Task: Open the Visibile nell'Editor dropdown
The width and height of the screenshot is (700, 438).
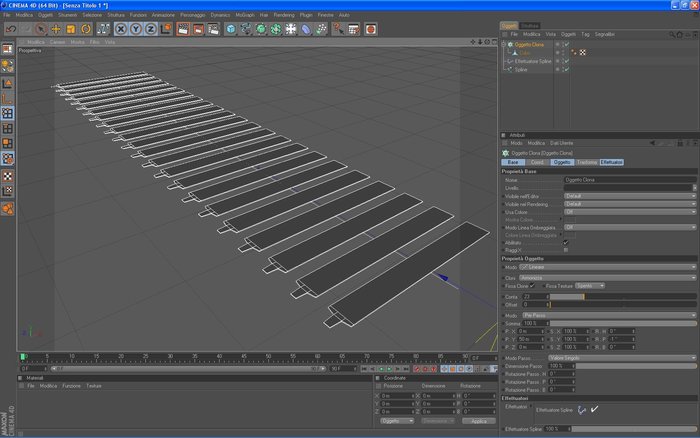Action: [630, 196]
